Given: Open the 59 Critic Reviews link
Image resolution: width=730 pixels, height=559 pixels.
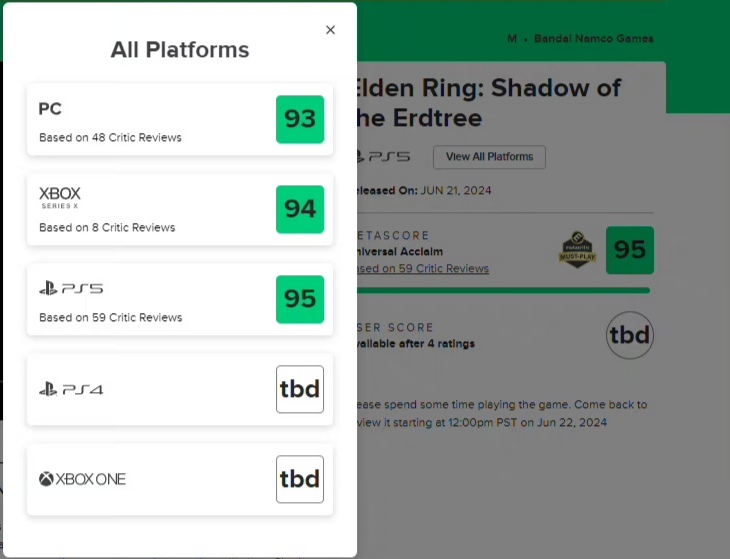Looking at the screenshot, I should pos(423,269).
